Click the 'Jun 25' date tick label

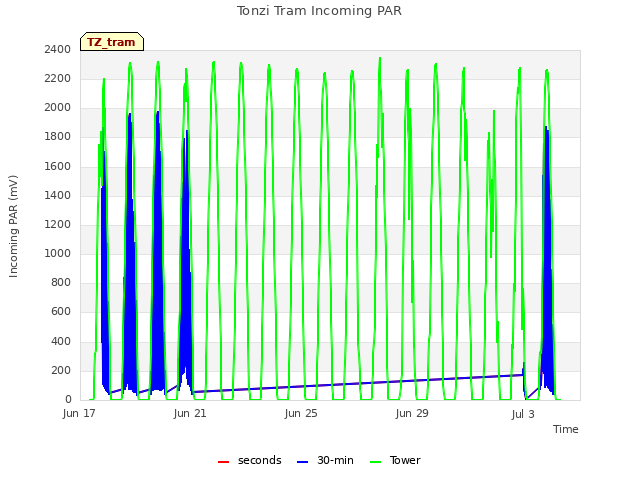point(301,413)
